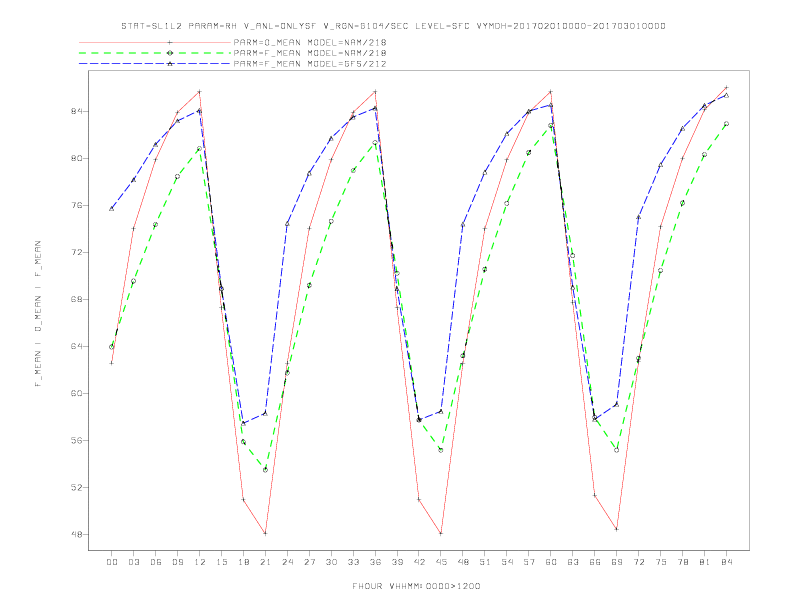Click x-axis tick label 27

point(309,562)
